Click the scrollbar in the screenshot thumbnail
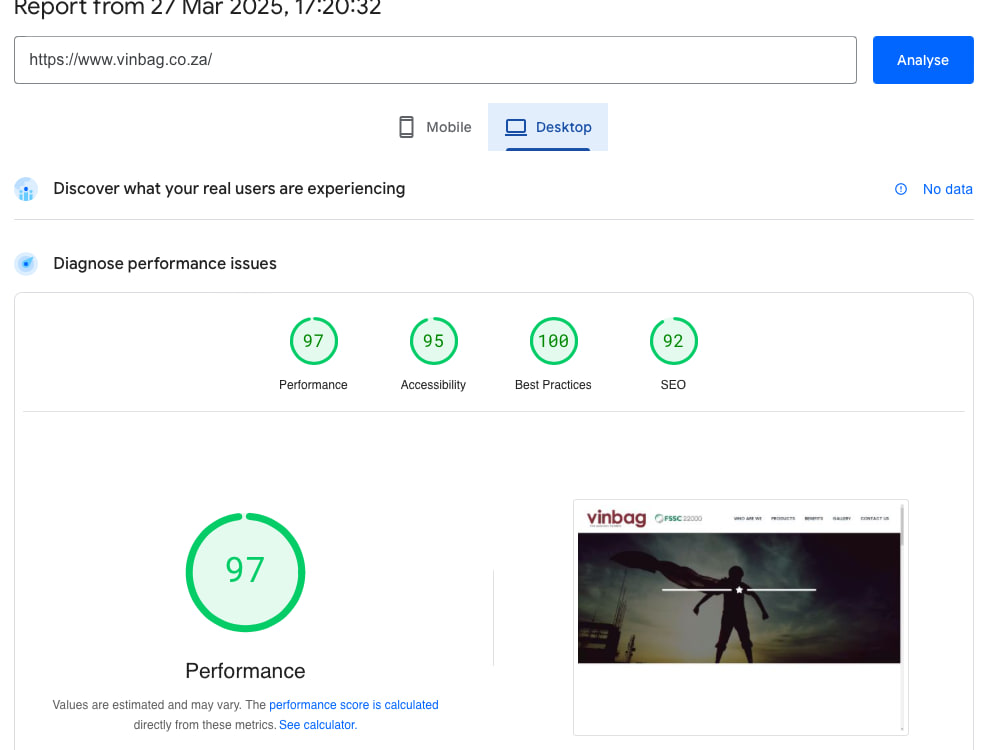Viewport: 1000px width, 750px height. [x=902, y=617]
